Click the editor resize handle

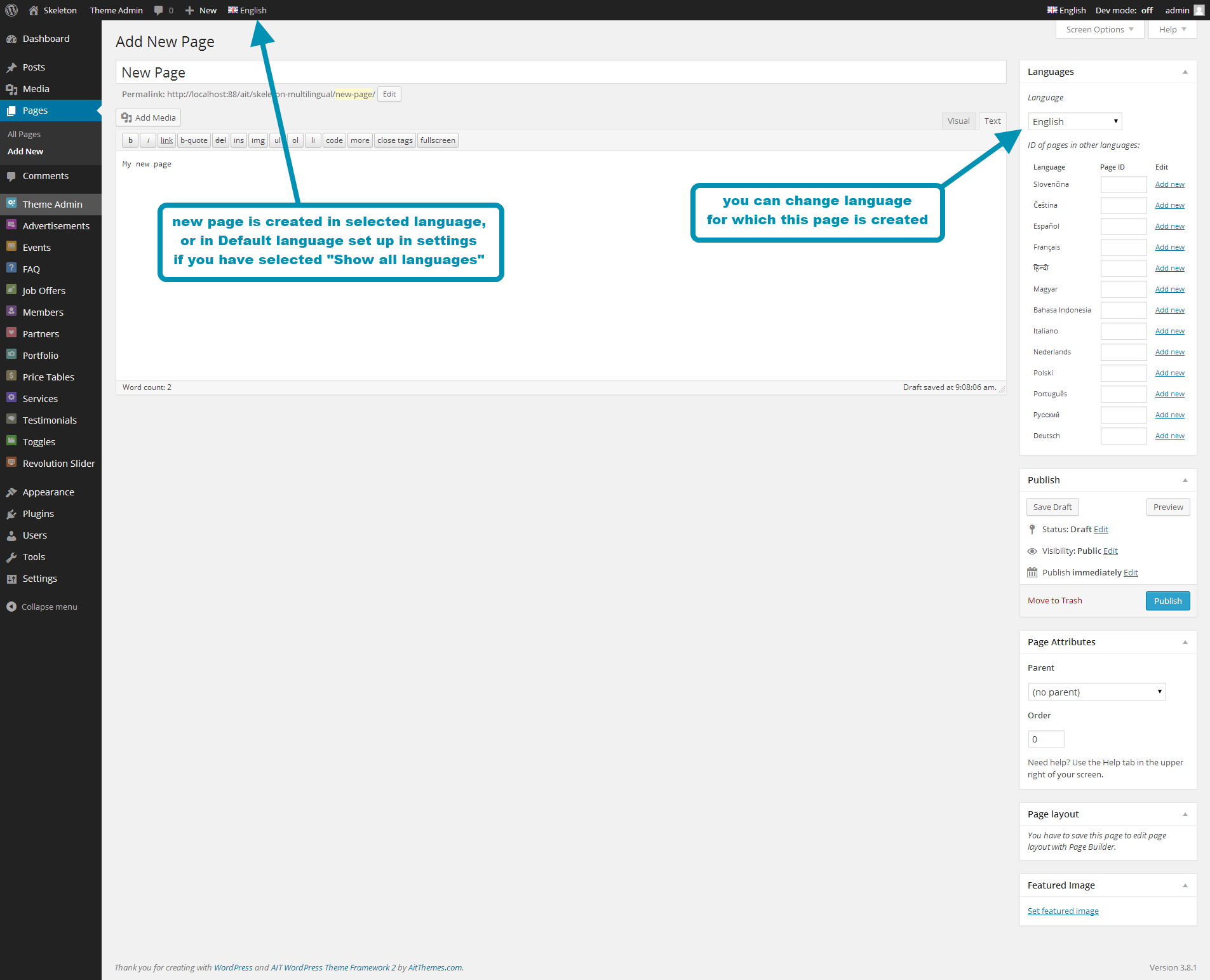[1002, 389]
